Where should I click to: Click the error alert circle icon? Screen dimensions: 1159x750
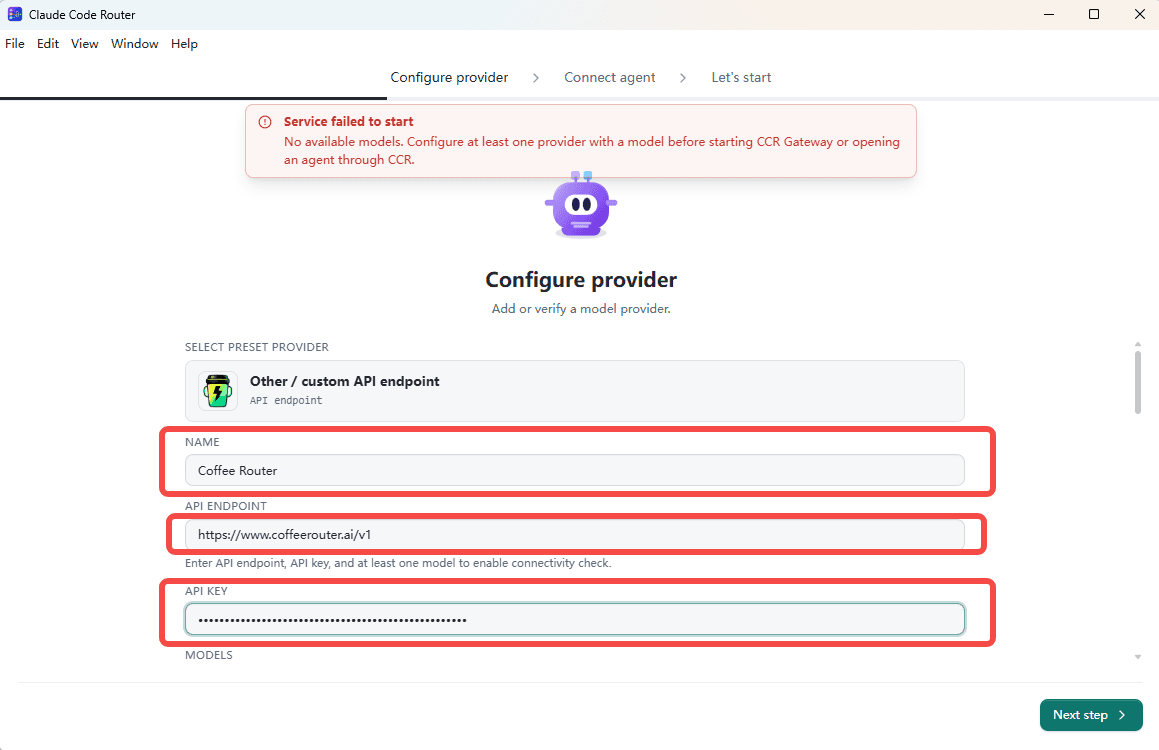pyautogui.click(x=265, y=122)
